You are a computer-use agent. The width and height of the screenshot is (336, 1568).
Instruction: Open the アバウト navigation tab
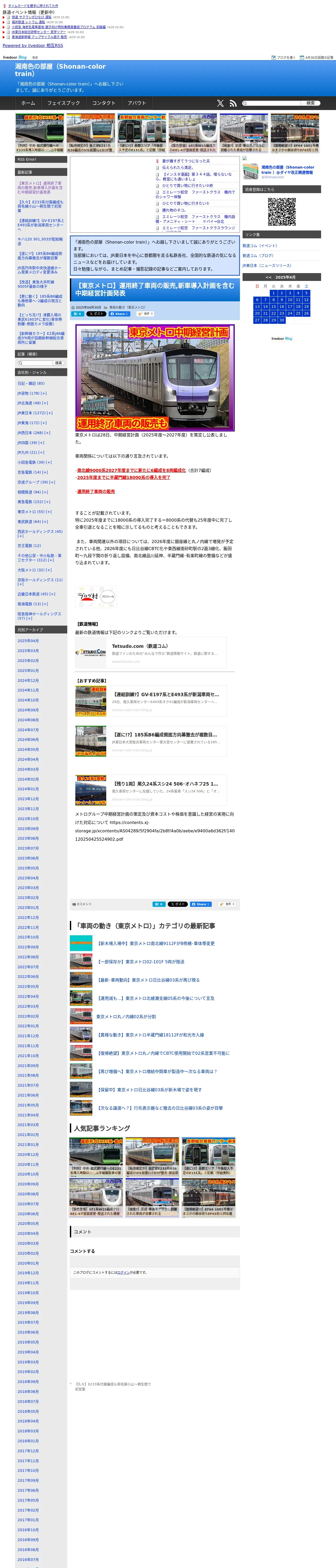coord(137,103)
